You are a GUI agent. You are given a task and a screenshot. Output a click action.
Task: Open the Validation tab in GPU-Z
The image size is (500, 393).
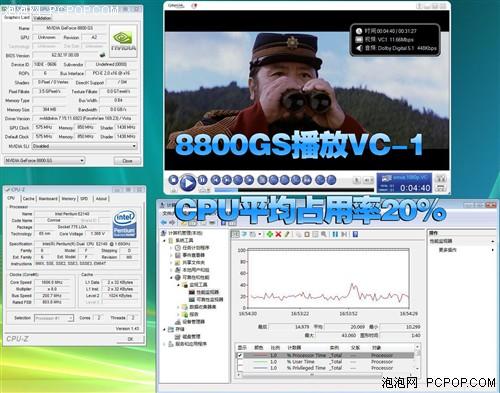[42, 18]
